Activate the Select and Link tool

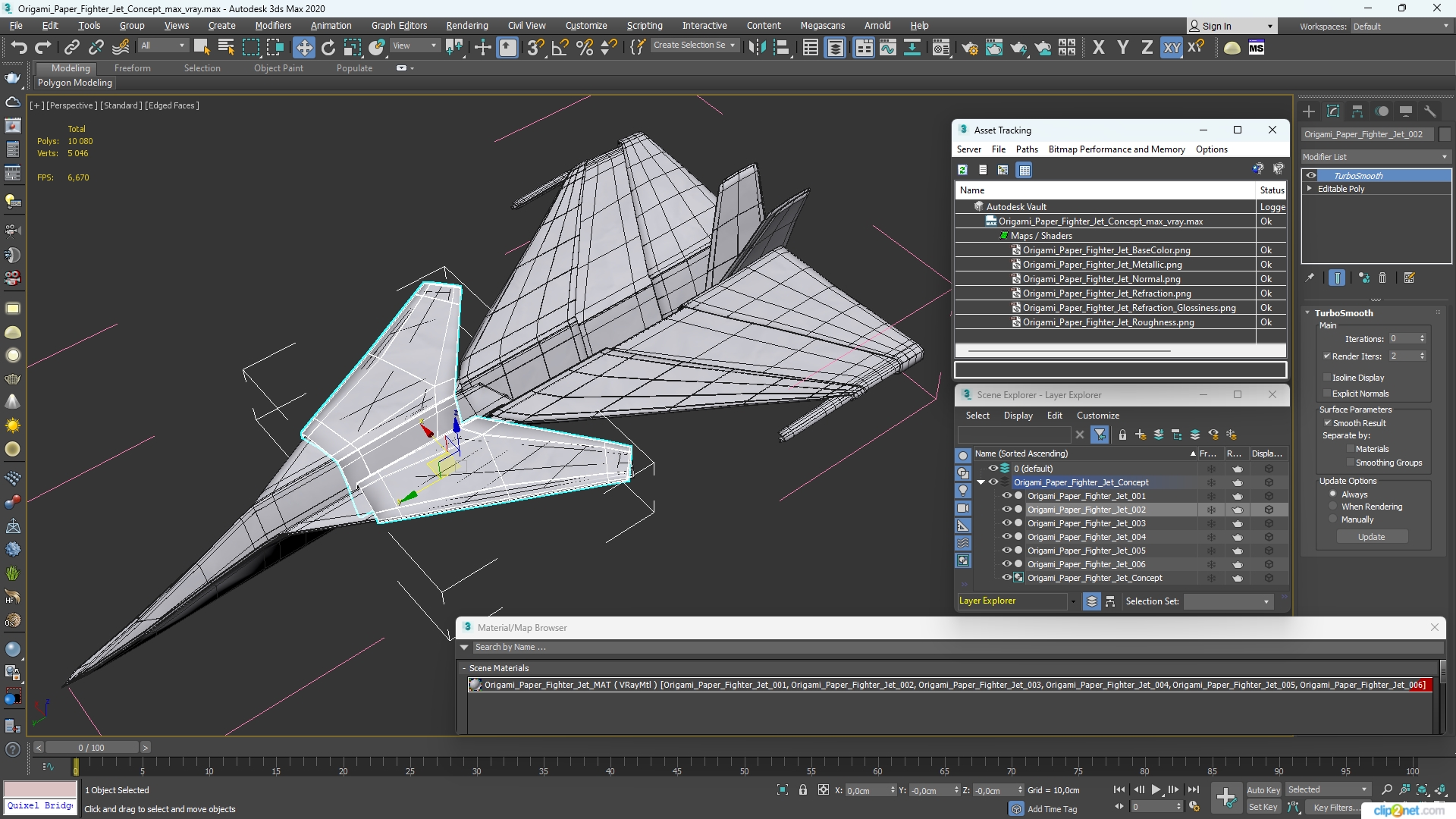[x=71, y=48]
